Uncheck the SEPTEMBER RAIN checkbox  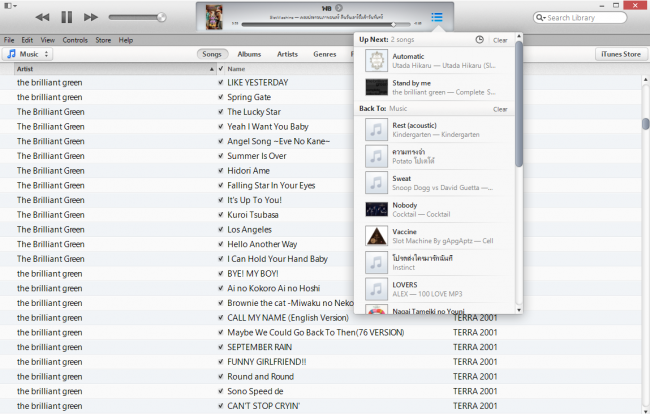221,347
